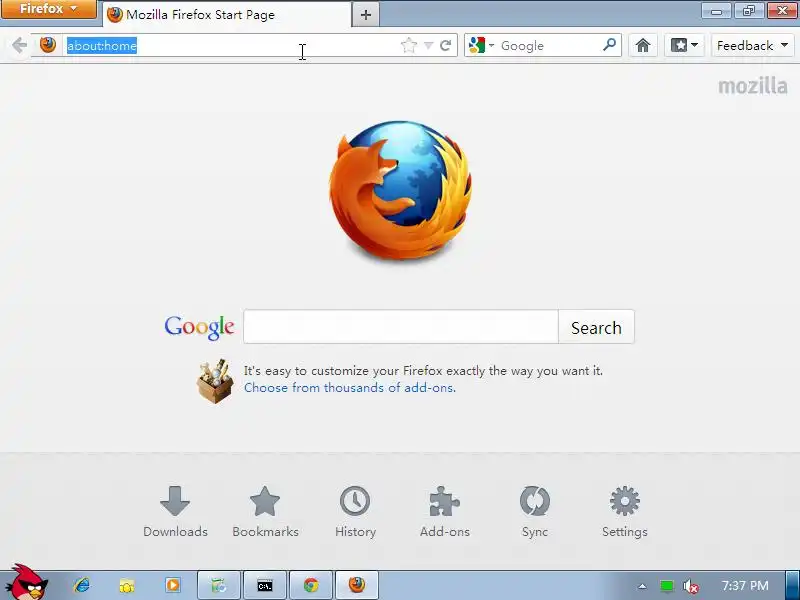This screenshot has height=600, width=800.
Task: Open the search engine selector dropdown
Action: [x=481, y=45]
